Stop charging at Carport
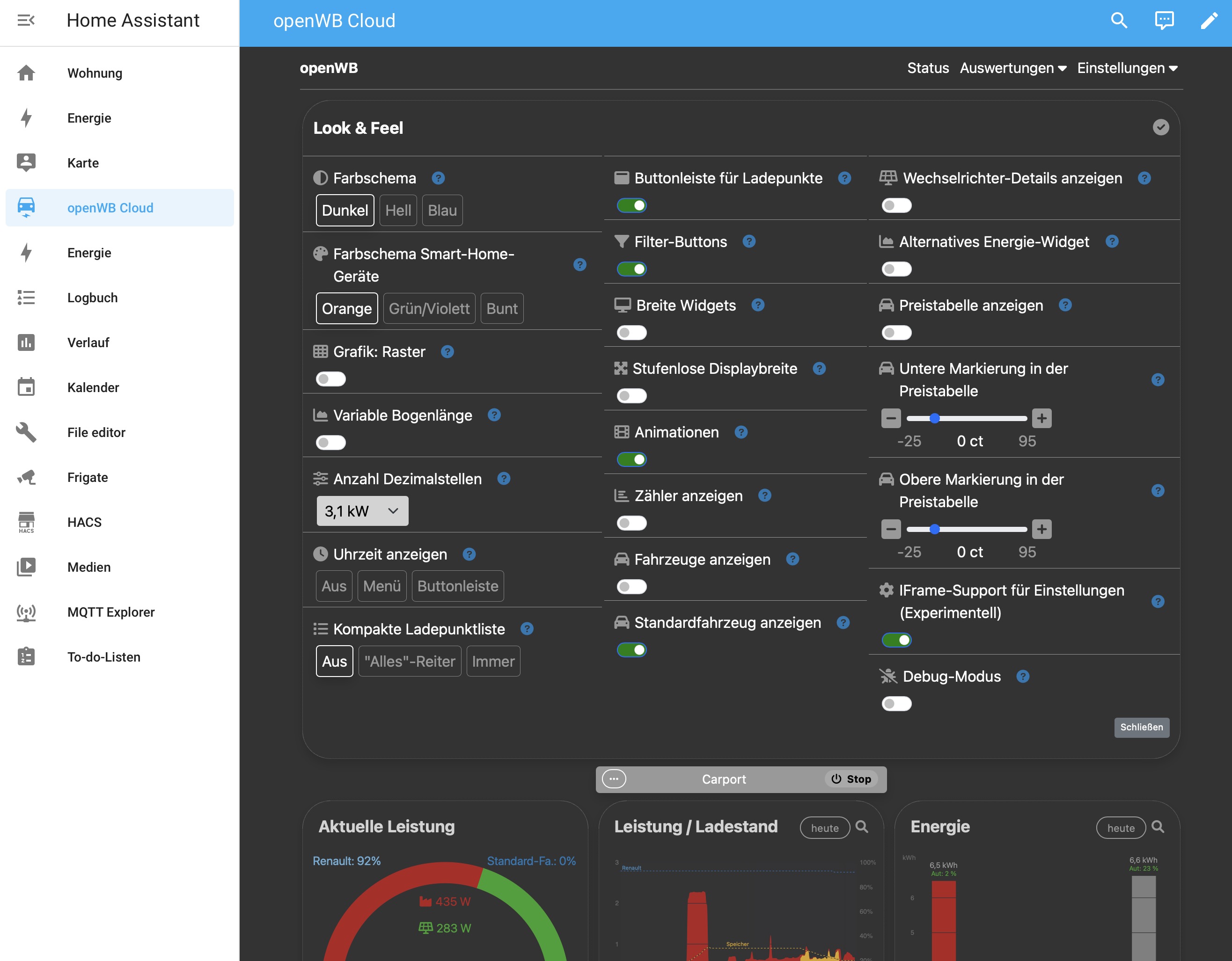The height and width of the screenshot is (961, 1232). pyautogui.click(x=851, y=779)
